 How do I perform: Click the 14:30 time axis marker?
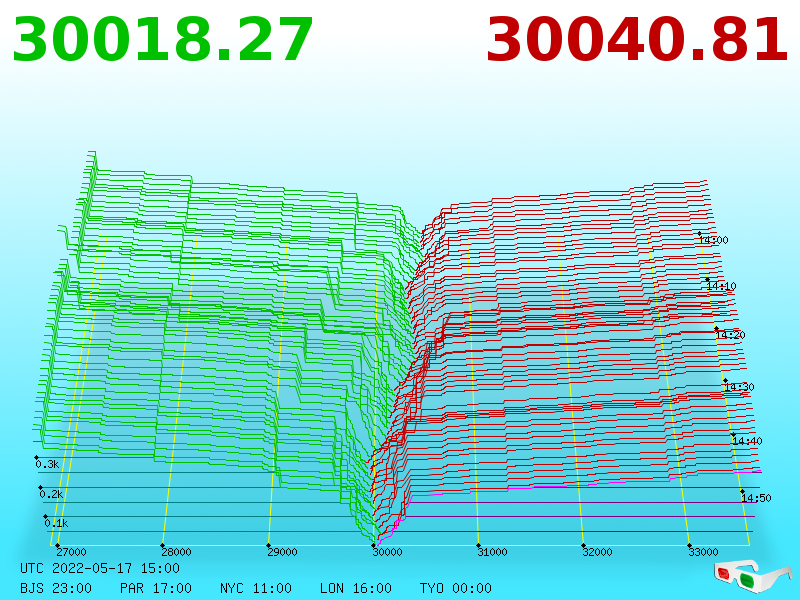(739, 387)
